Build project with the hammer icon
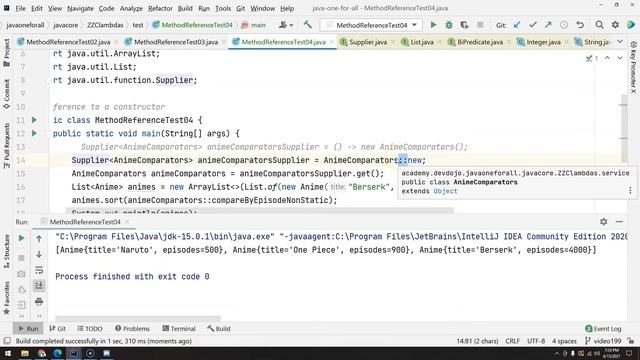Viewport: 640px width, 360px height. click(308, 25)
